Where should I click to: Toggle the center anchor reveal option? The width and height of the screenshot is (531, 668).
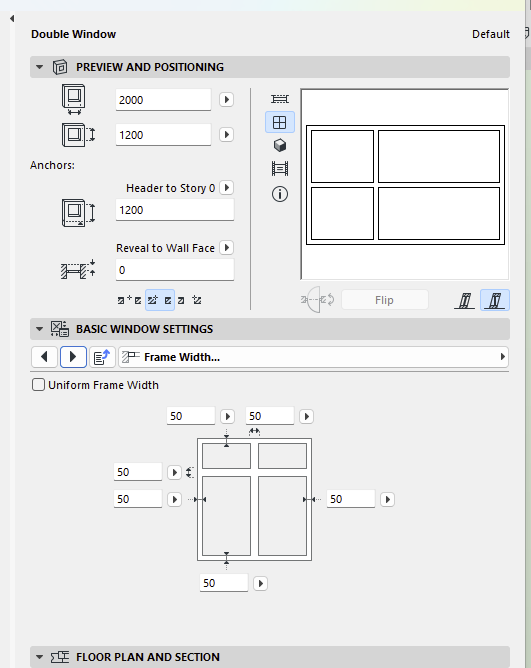click(x=160, y=300)
